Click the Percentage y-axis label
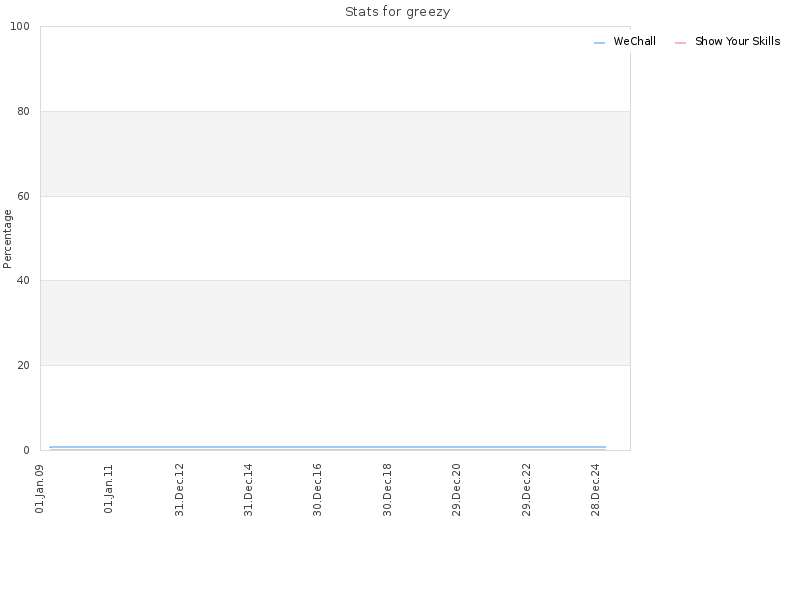The image size is (800, 600). click(7, 239)
